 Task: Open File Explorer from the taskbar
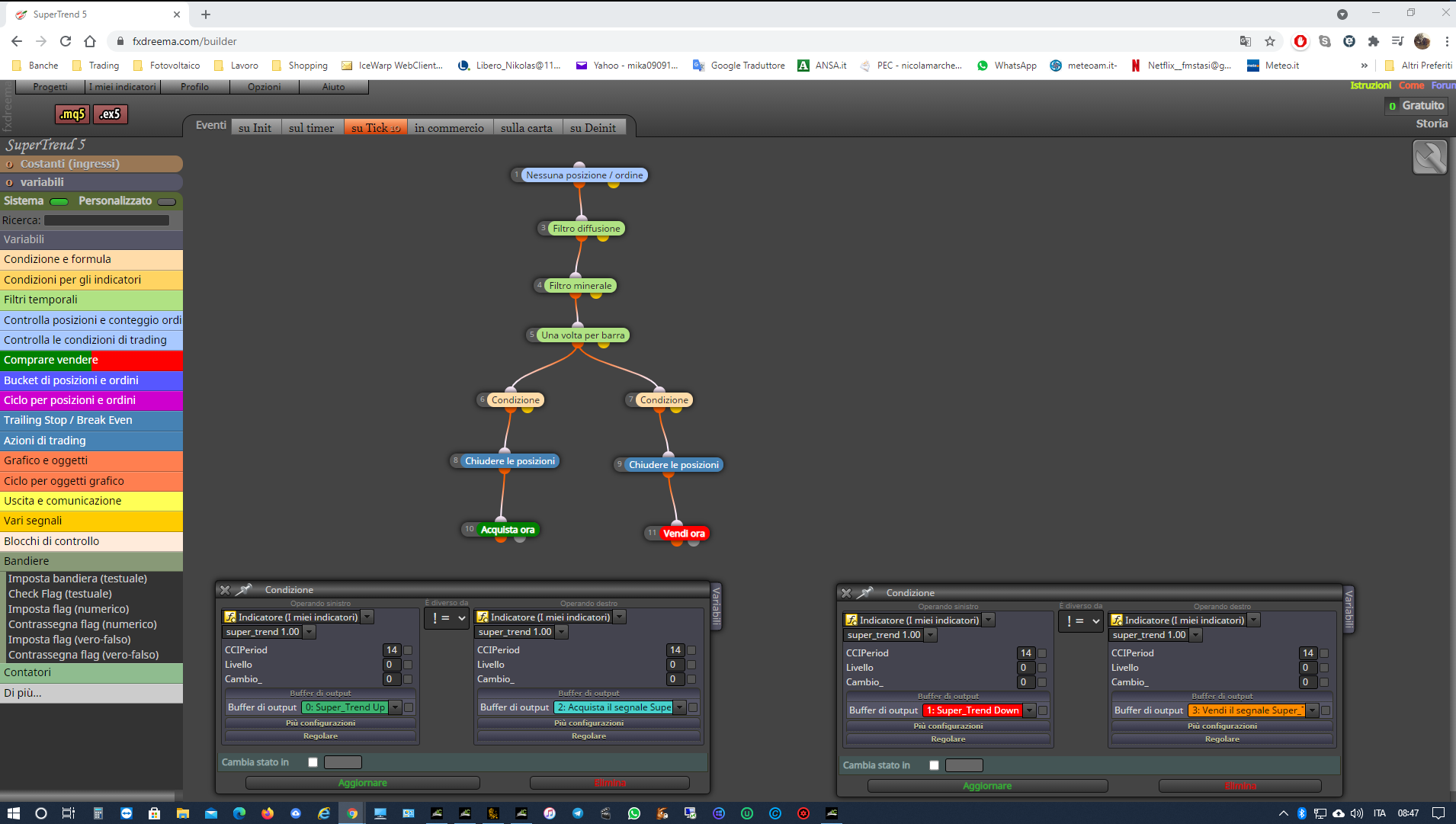[x=183, y=813]
